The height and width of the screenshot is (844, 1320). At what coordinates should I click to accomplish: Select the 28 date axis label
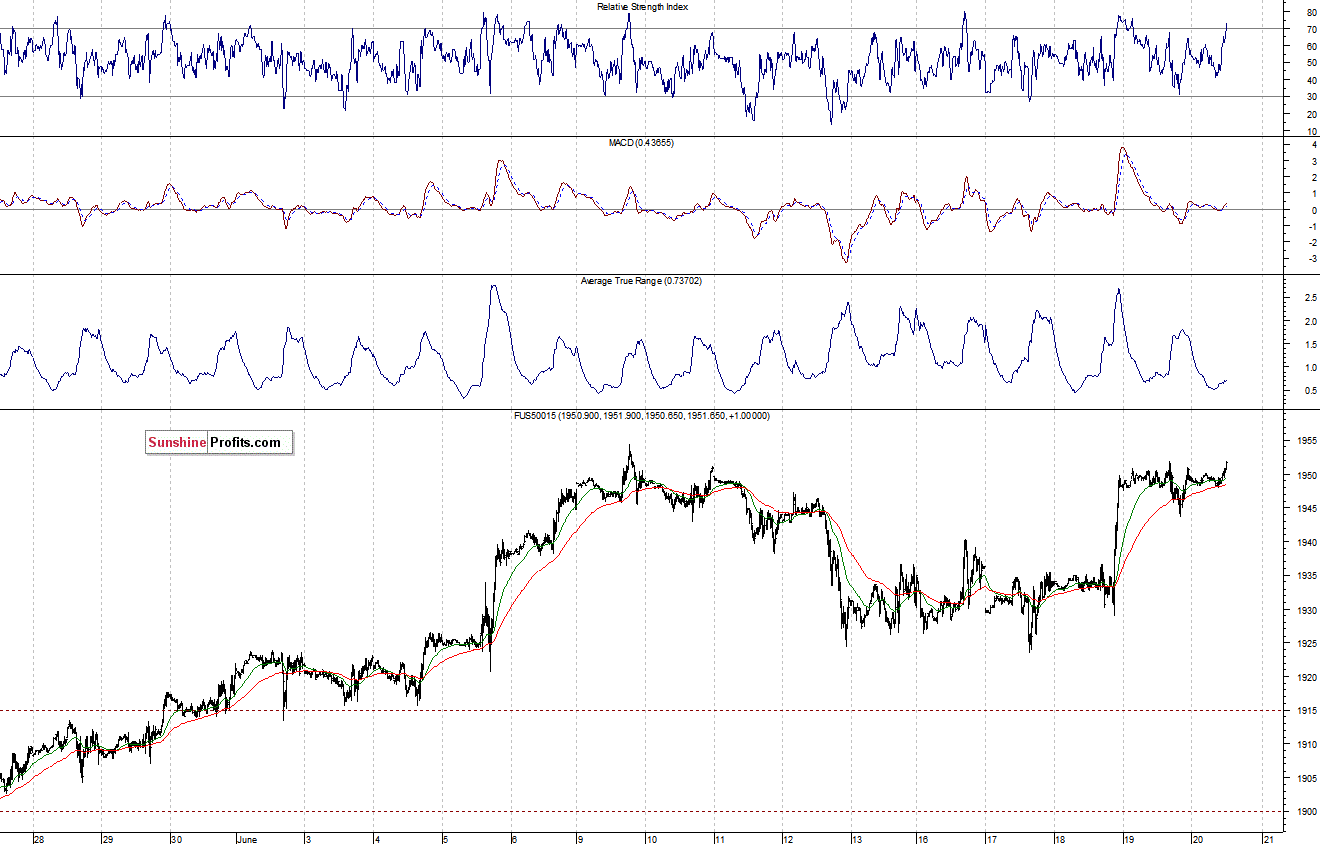tap(39, 838)
